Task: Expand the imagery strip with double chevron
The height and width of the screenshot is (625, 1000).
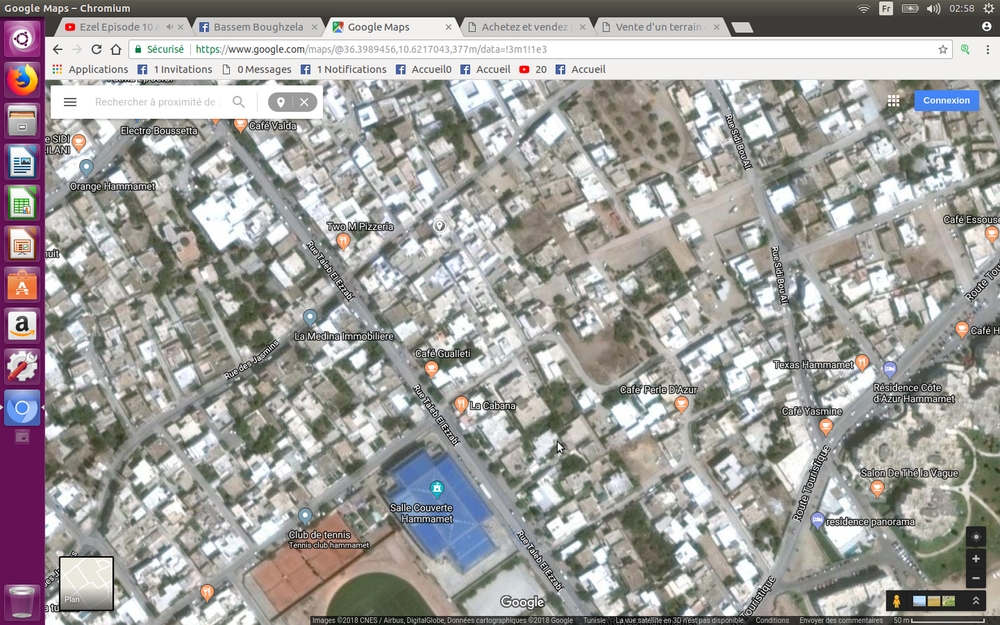Action: (976, 601)
